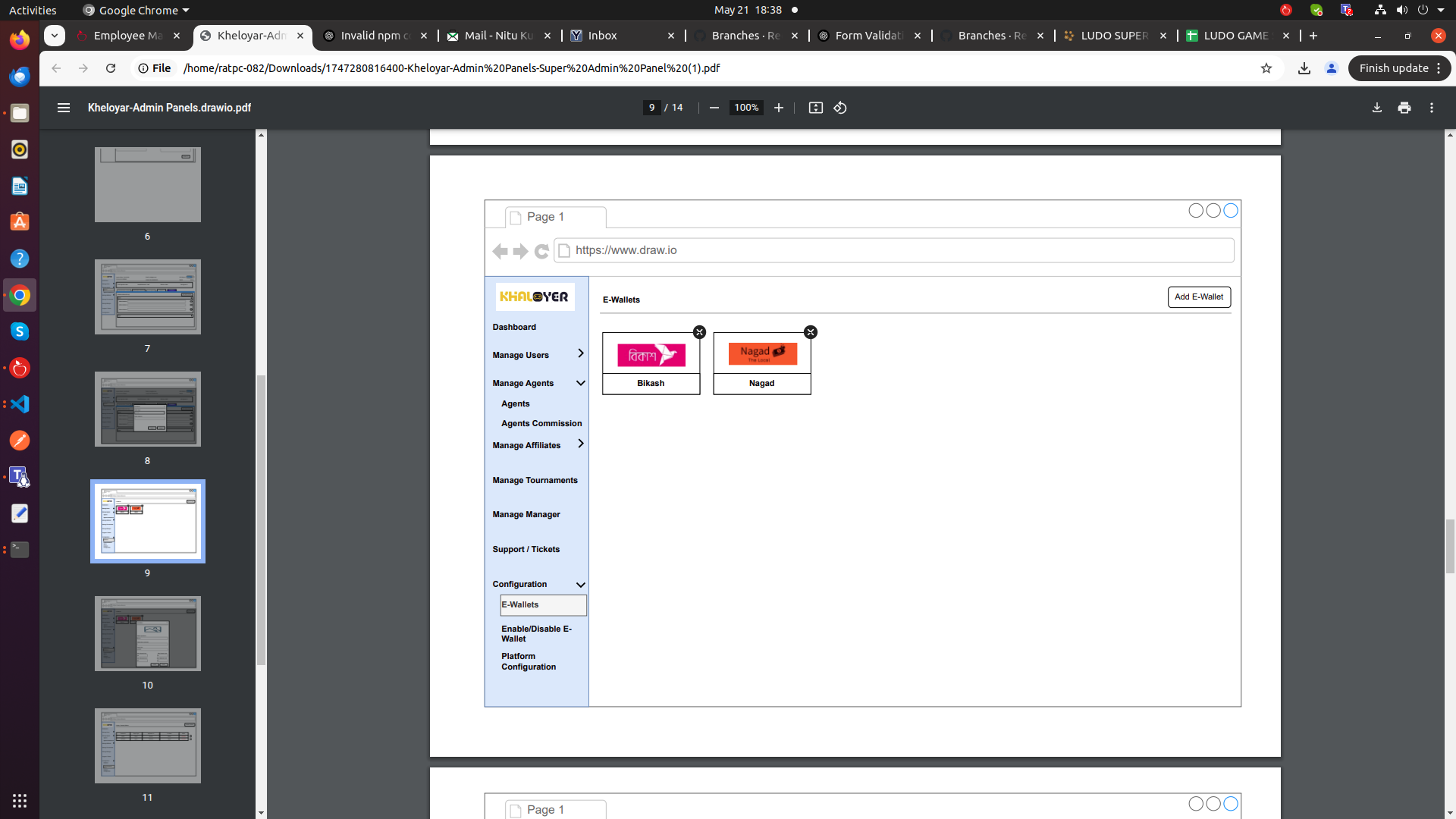Viewport: 1456px width, 819px height.
Task: Open Manage Tournaments in sidebar
Action: (535, 480)
